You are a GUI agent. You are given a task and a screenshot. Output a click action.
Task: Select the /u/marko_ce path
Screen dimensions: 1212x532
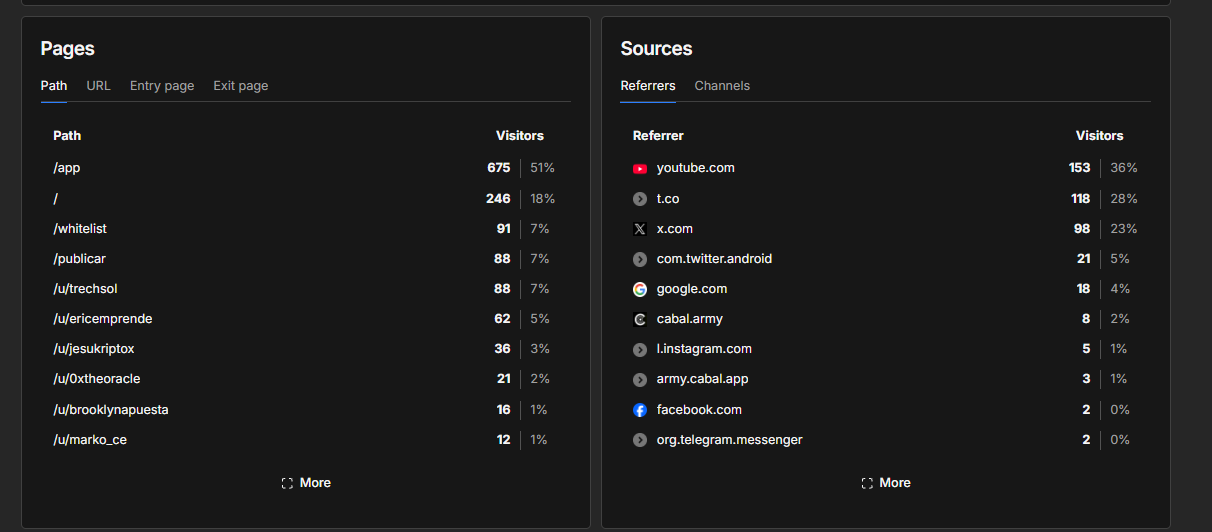click(x=90, y=440)
